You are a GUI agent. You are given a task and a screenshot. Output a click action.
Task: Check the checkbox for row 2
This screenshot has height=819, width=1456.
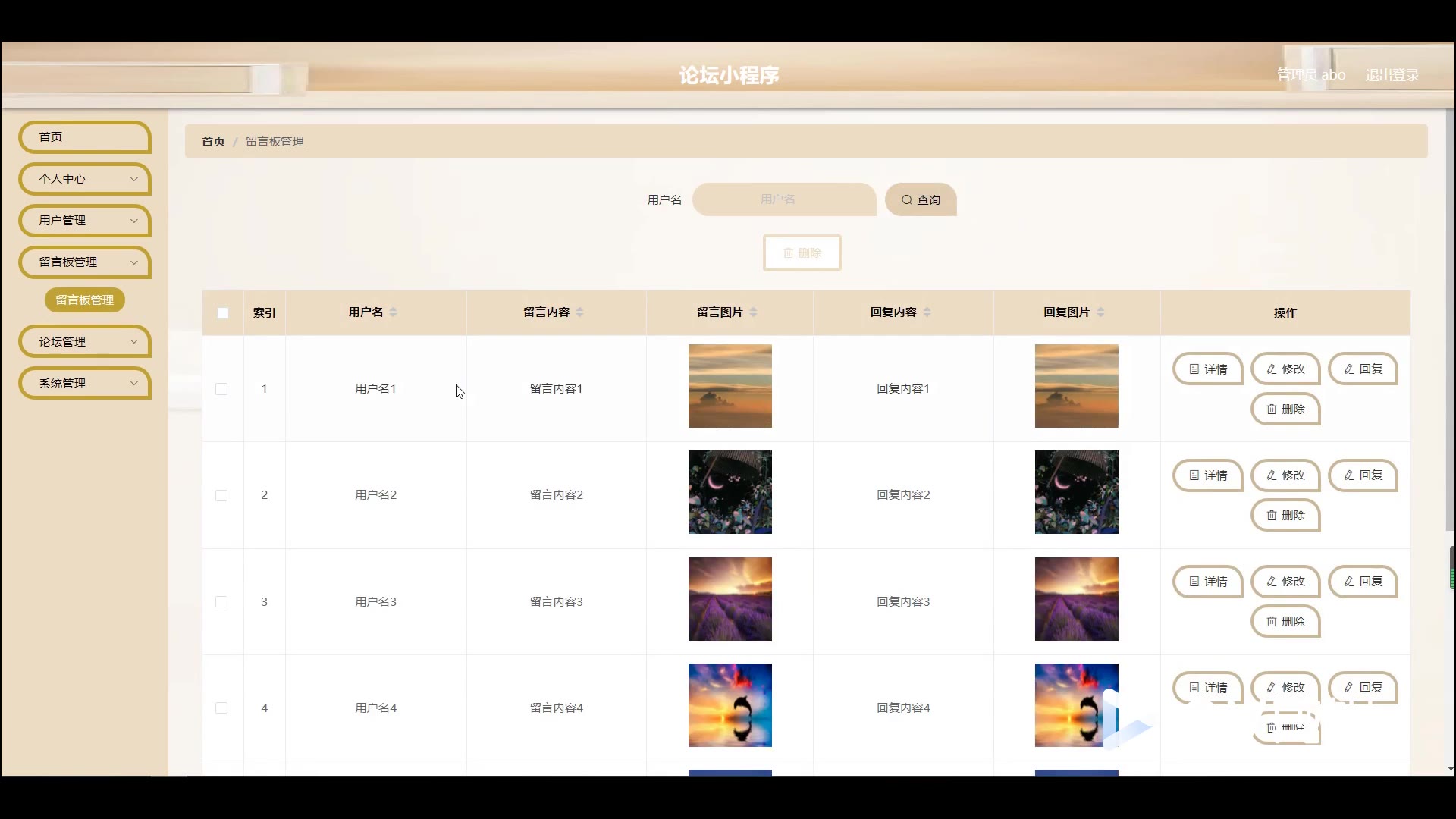click(x=221, y=495)
